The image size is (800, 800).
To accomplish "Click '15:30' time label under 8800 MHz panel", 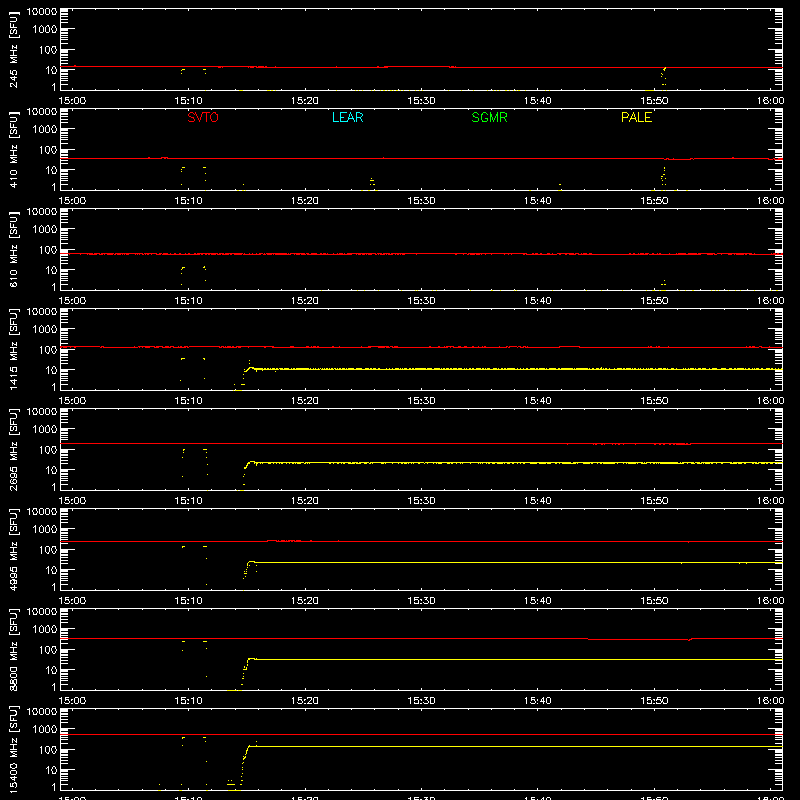I will coord(421,701).
